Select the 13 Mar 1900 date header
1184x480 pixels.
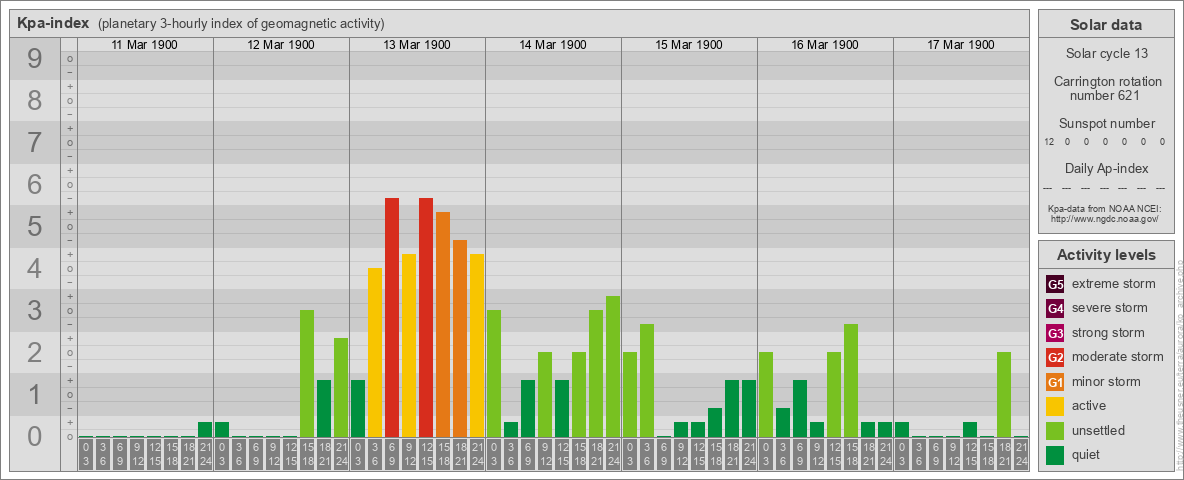coord(417,45)
